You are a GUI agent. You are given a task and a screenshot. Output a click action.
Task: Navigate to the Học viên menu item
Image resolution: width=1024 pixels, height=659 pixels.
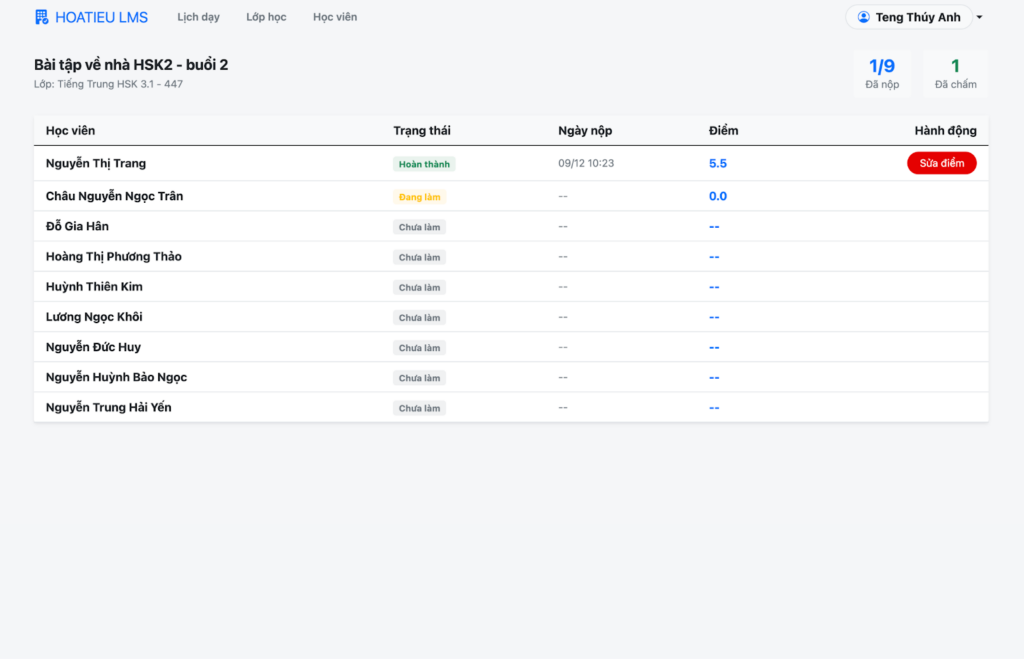(x=334, y=17)
